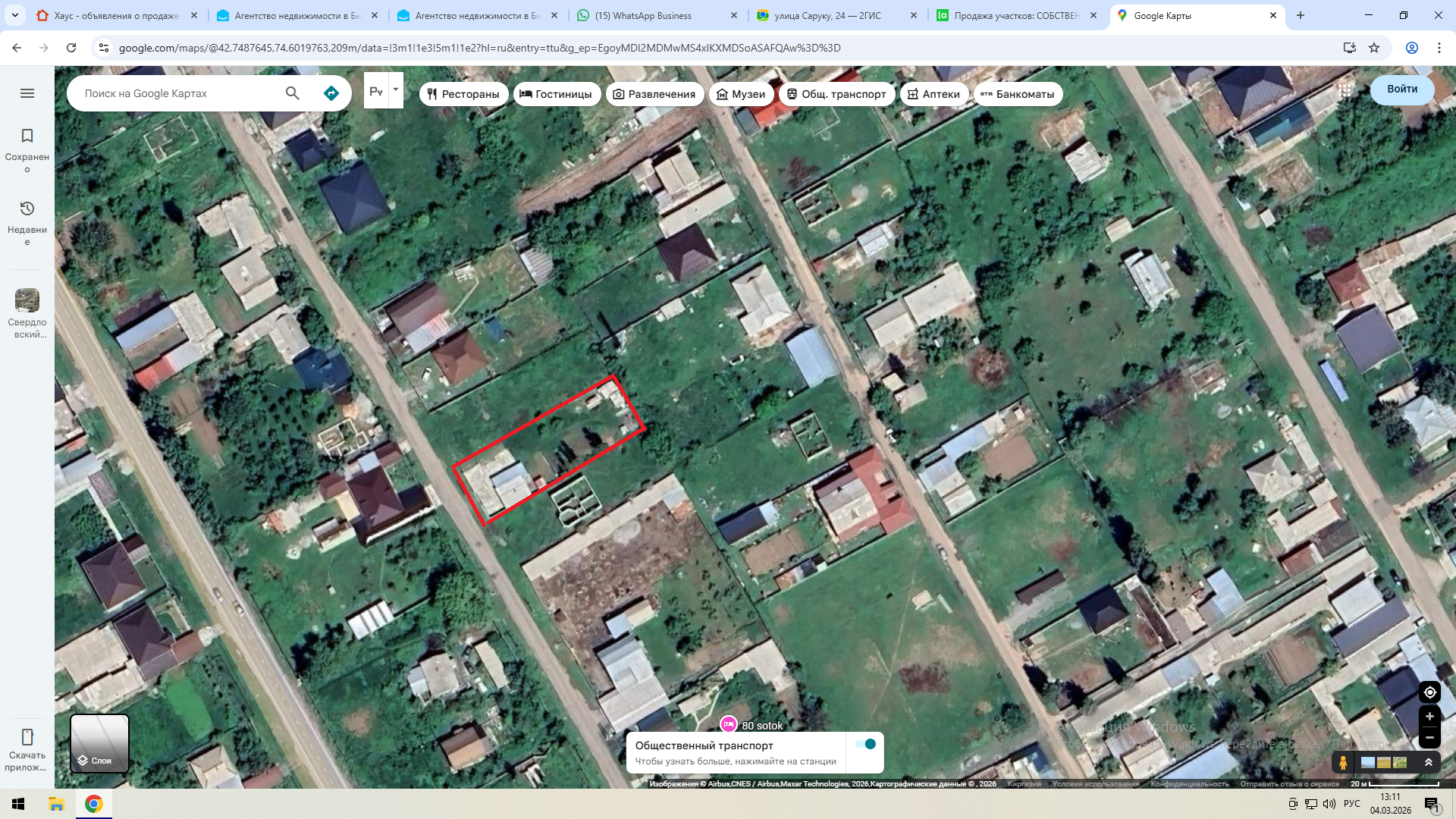Click the search magnifier icon
Viewport: 1456px width, 819px height.
293,93
